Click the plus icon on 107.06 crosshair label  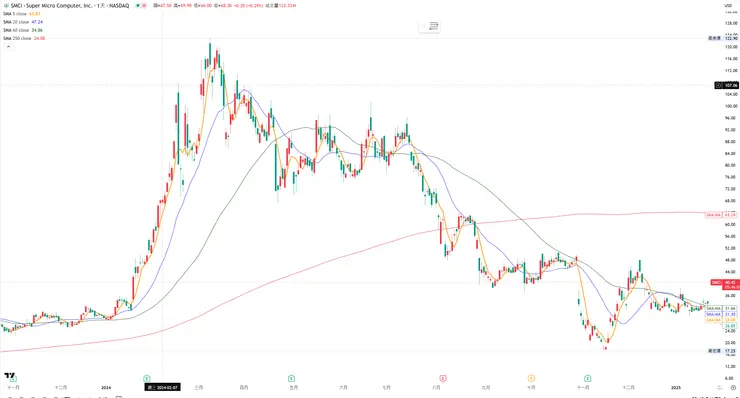(718, 85)
